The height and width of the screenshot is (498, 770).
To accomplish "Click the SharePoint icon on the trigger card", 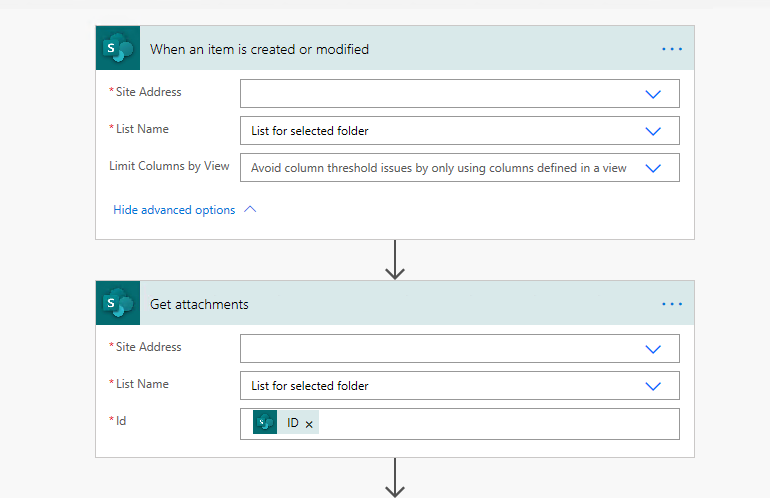I will click(x=118, y=49).
